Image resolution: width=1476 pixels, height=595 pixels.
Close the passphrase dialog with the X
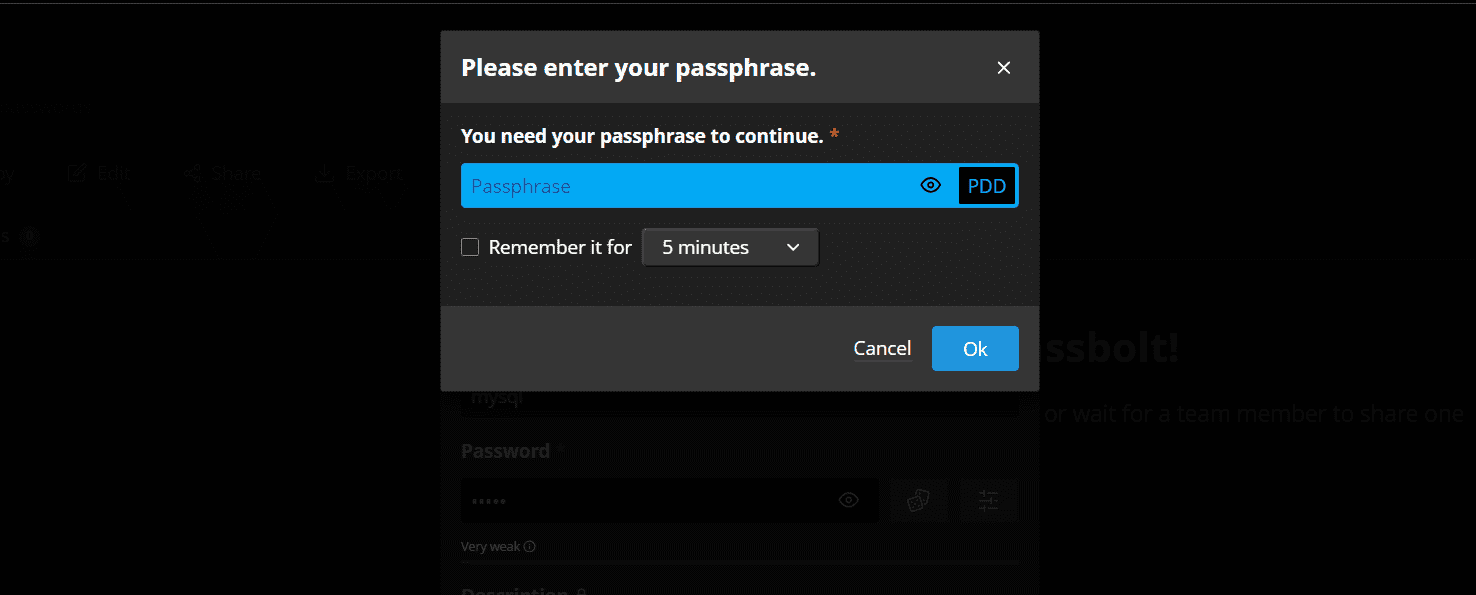click(x=1004, y=68)
